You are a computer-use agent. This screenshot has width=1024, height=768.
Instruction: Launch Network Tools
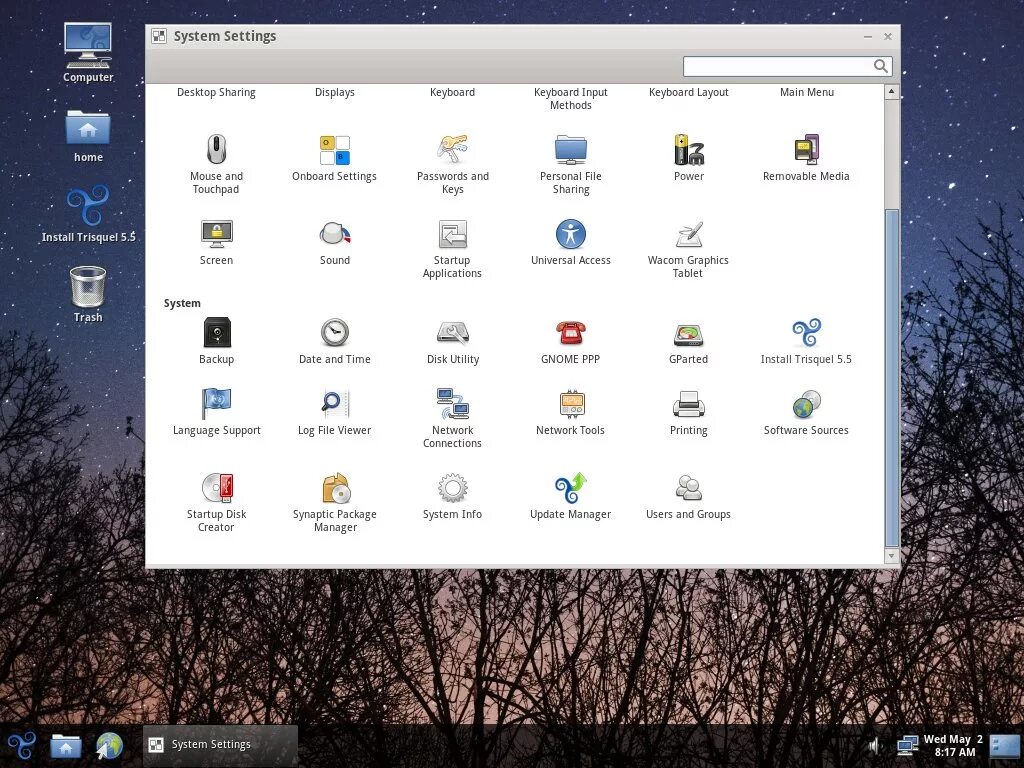571,412
